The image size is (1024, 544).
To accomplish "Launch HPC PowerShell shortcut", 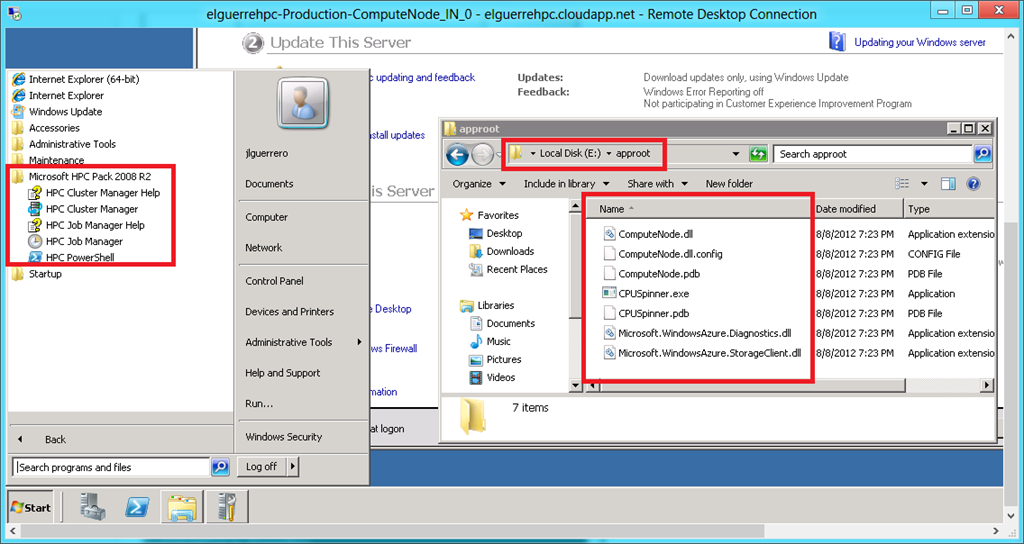I will coord(80,257).
